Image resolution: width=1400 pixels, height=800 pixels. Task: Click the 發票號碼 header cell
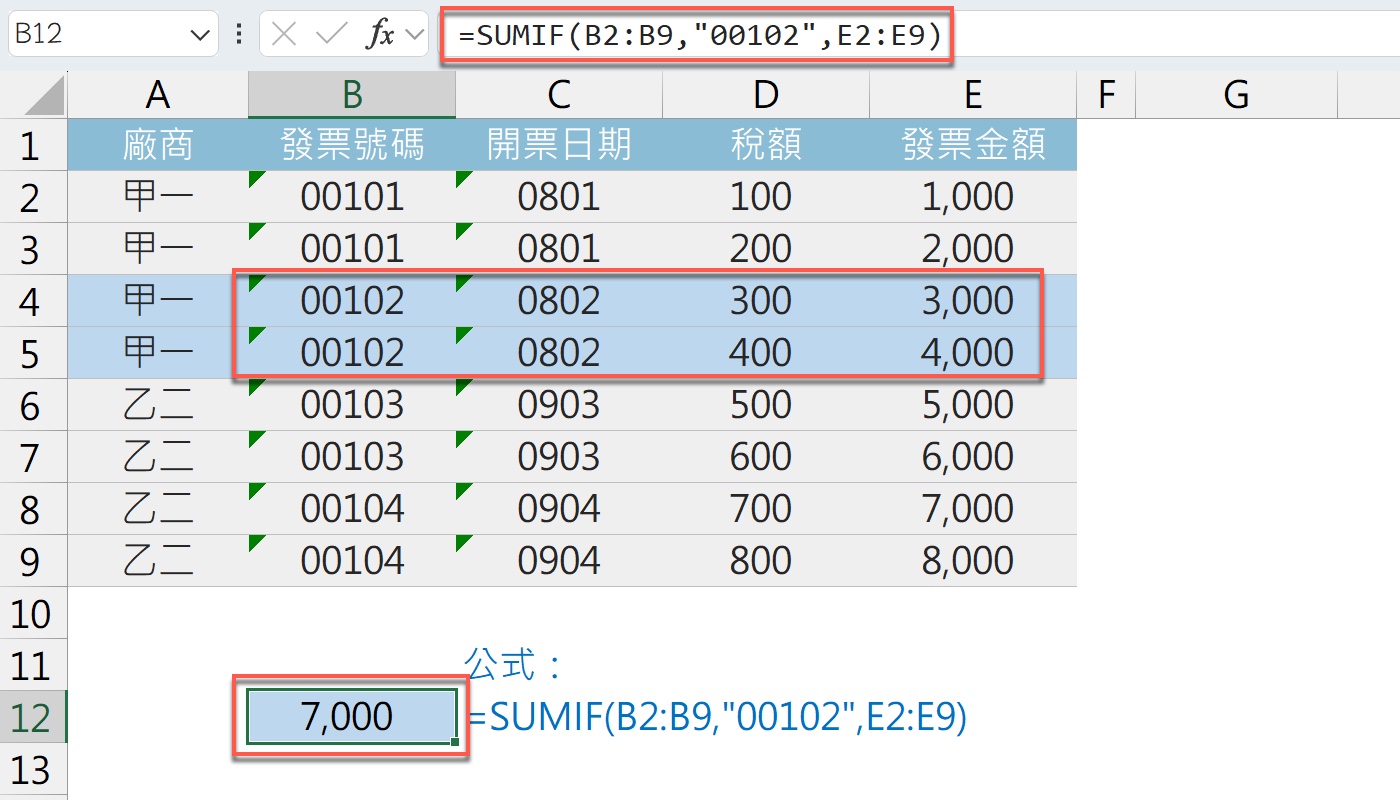(x=352, y=145)
